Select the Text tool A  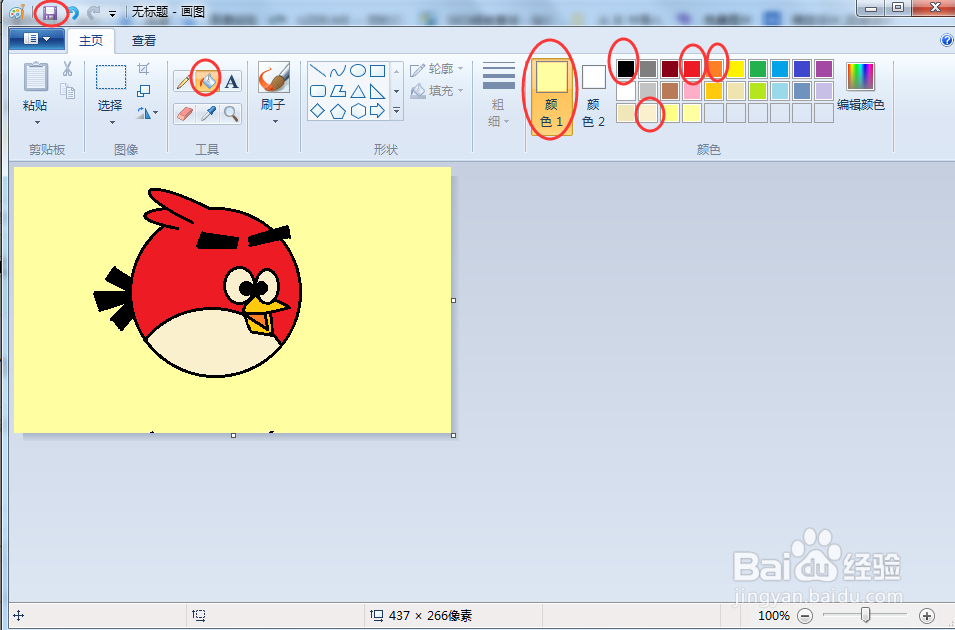click(x=231, y=81)
